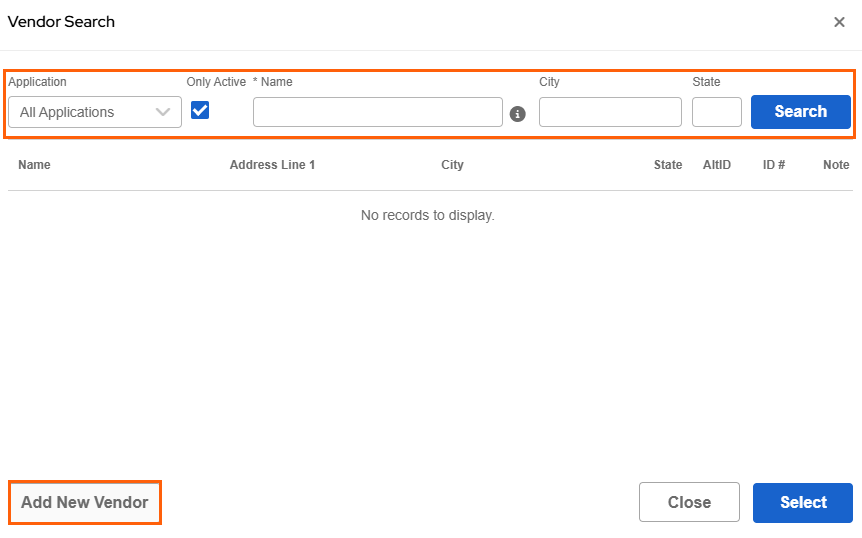Open the Add New Vendor link
Viewport: 862px width, 538px height.
(85, 502)
